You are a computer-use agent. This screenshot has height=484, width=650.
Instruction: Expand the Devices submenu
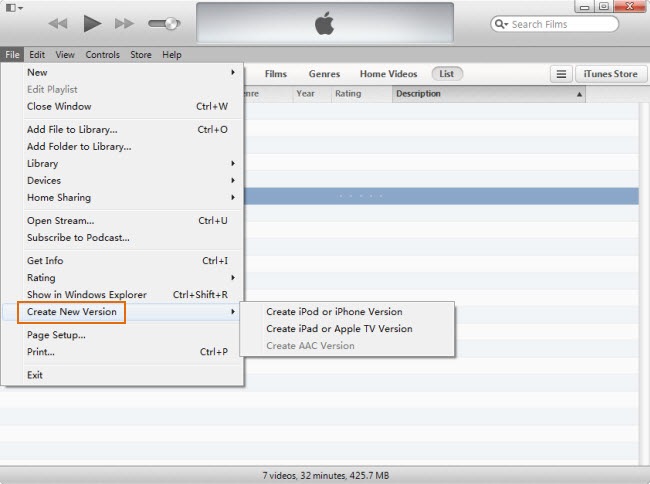click(x=131, y=180)
